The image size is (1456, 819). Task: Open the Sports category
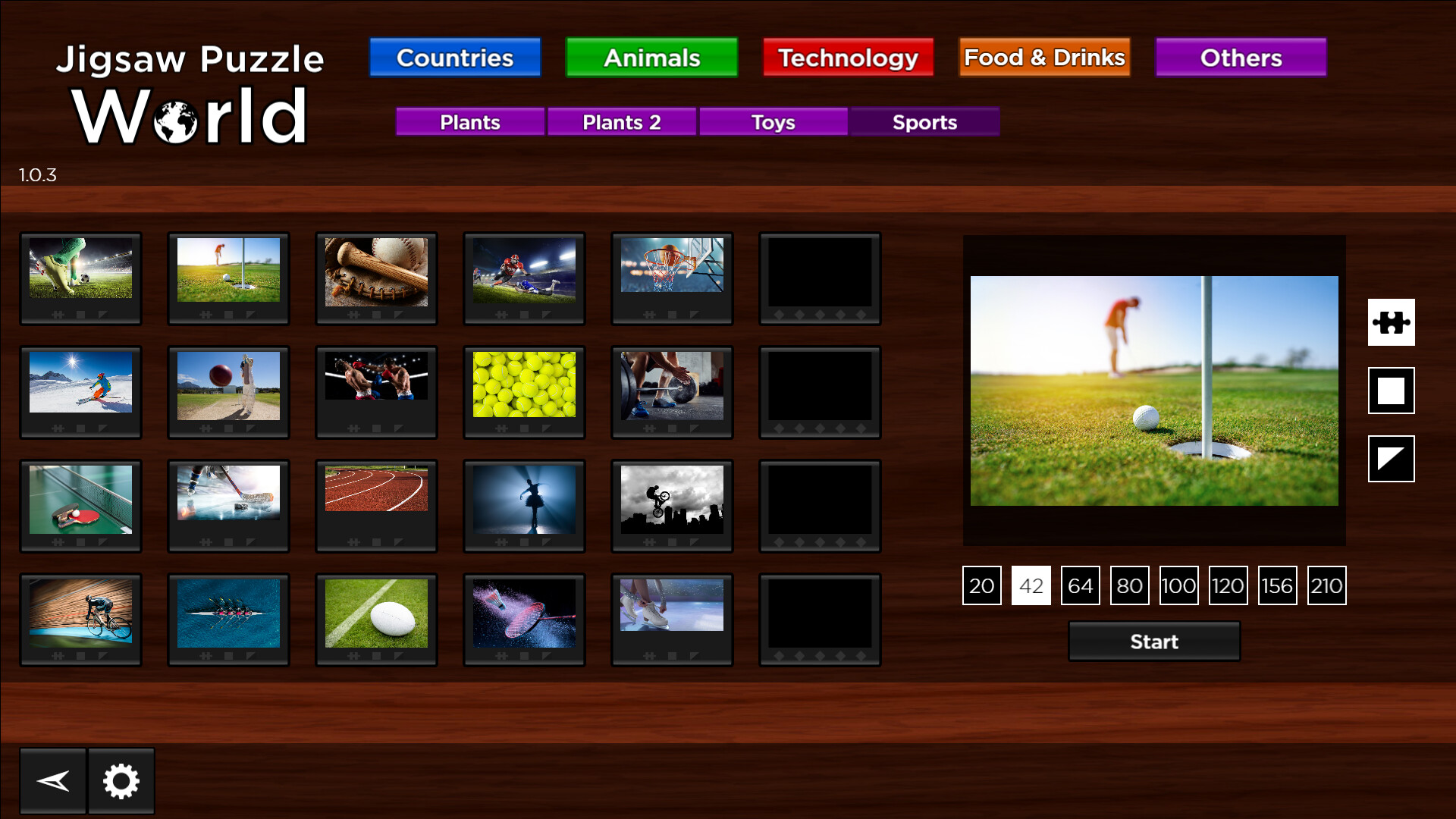924,121
